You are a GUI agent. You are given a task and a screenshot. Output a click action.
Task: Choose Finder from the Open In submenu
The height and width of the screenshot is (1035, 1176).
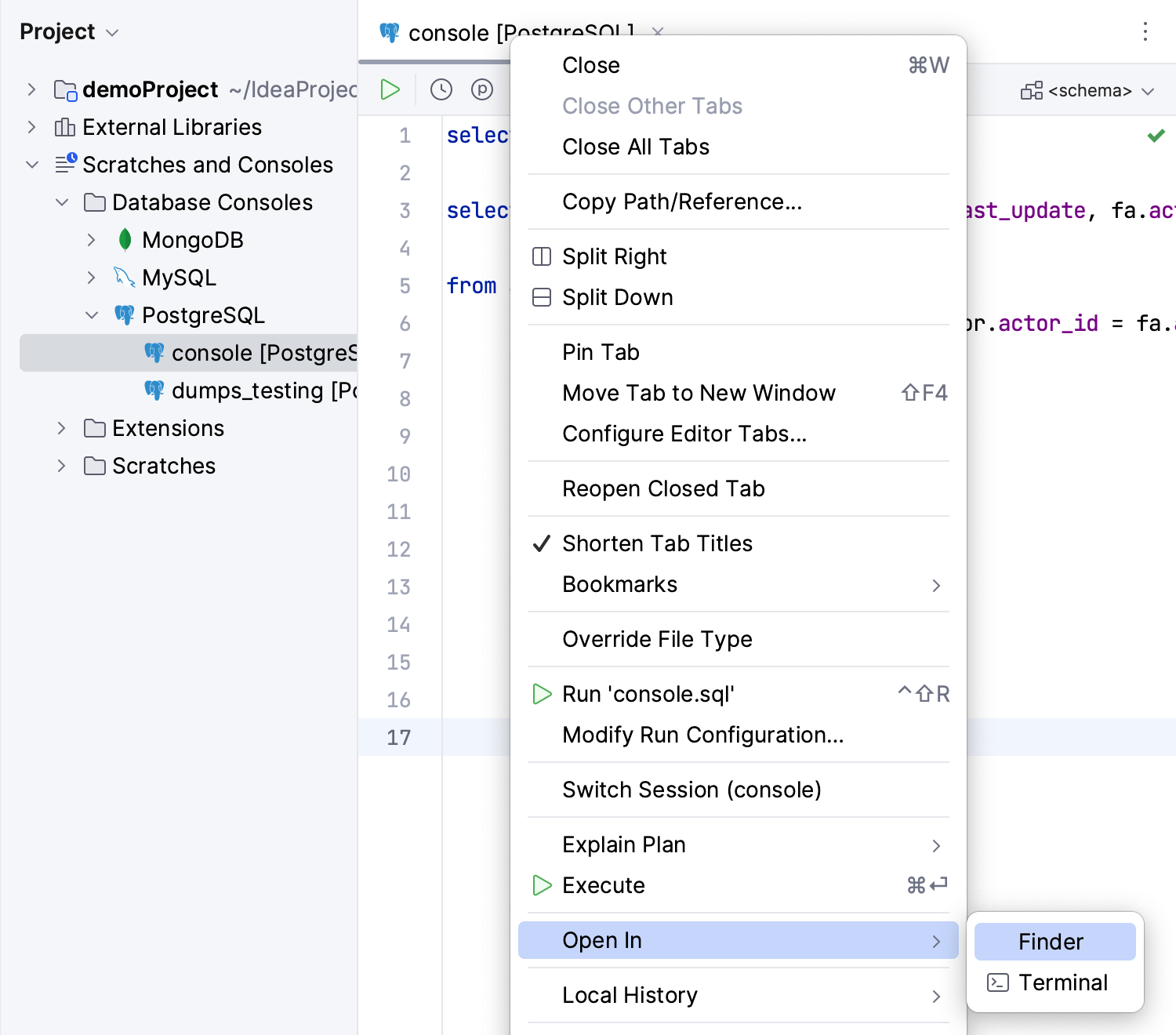click(x=1051, y=941)
